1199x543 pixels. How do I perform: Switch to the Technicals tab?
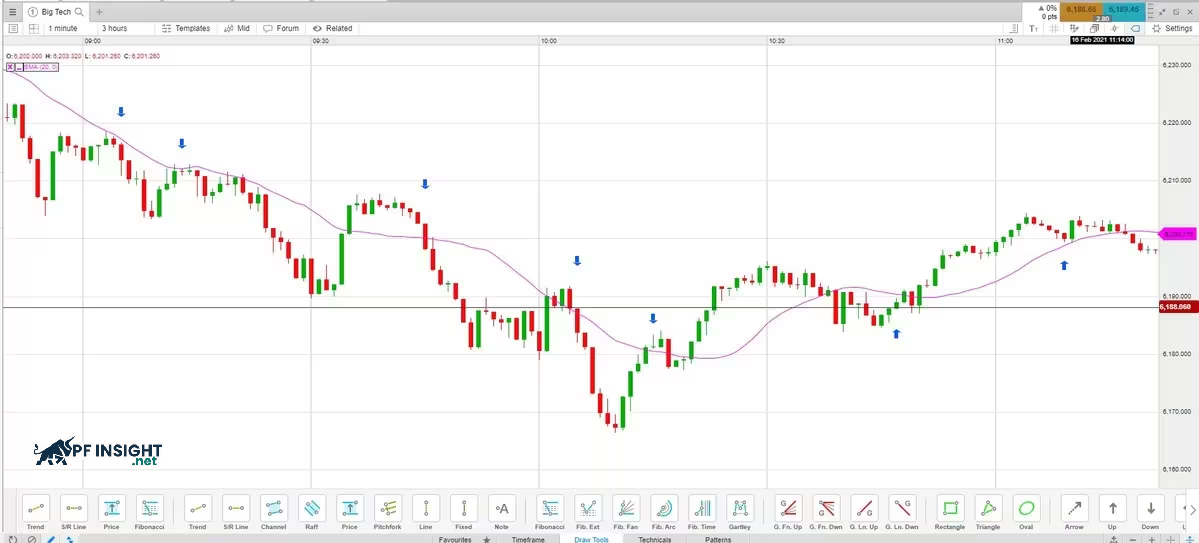[655, 539]
